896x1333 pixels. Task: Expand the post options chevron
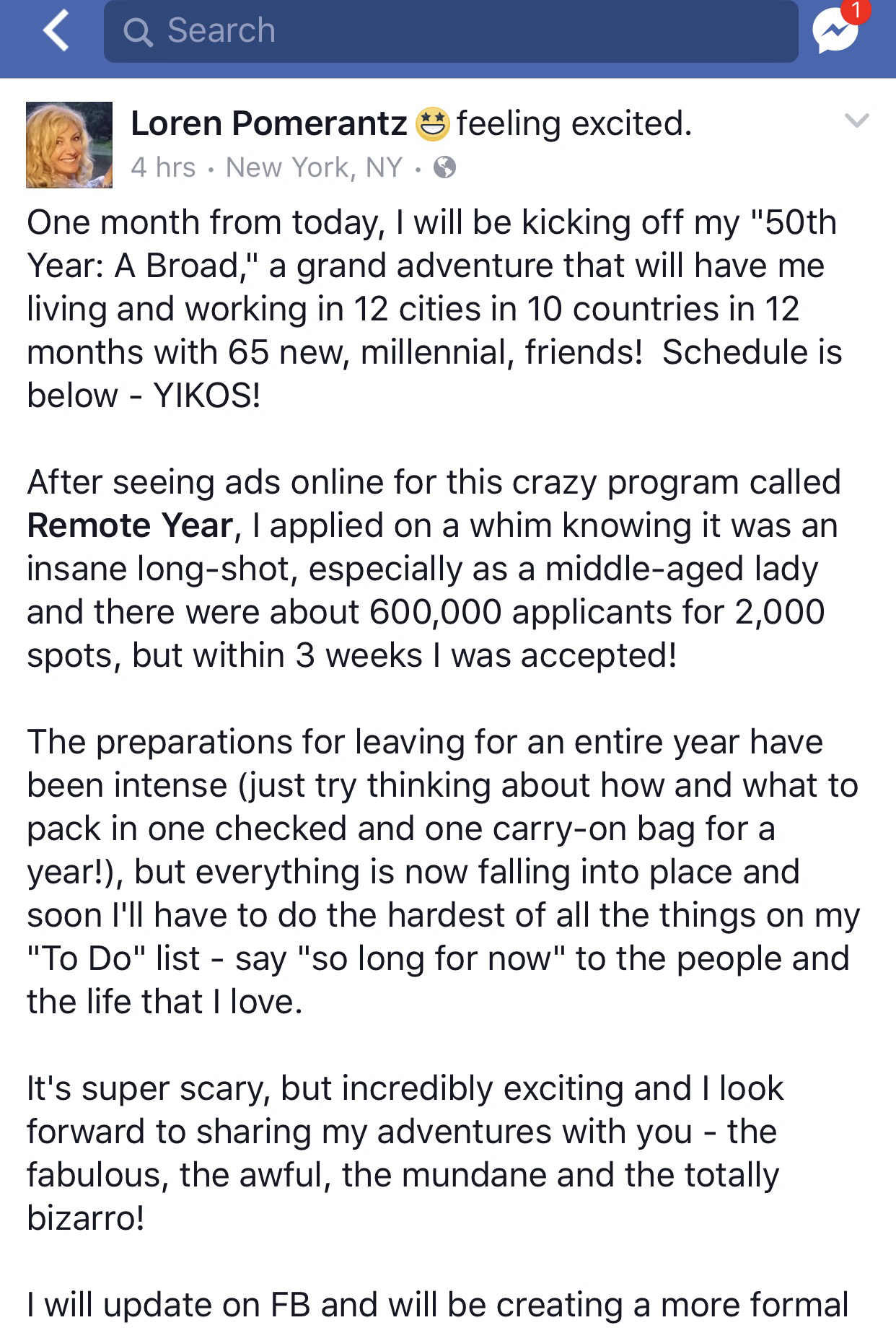[x=856, y=121]
